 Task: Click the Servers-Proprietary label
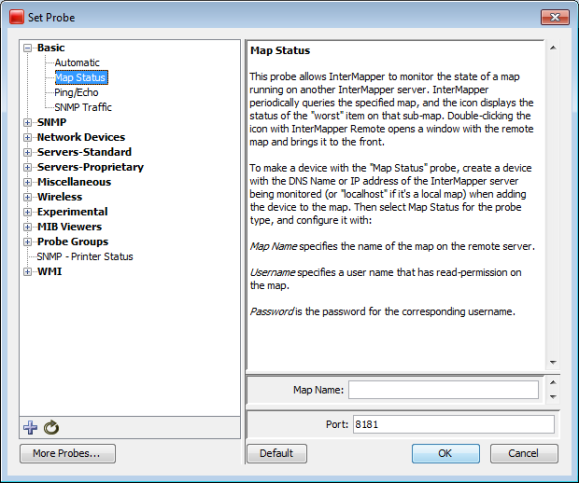(x=90, y=167)
